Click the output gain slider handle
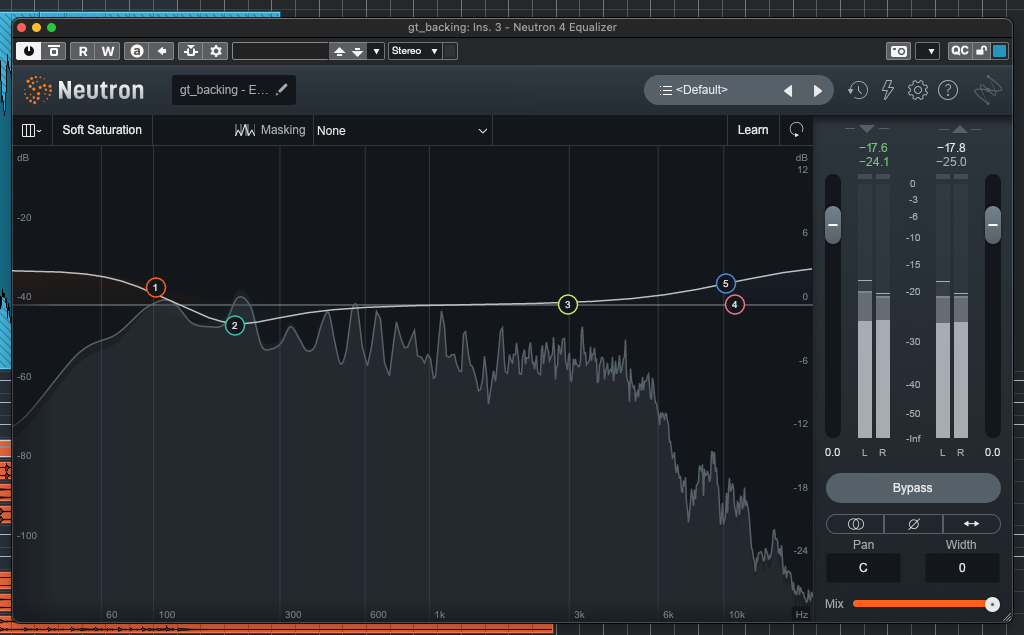Image resolution: width=1024 pixels, height=635 pixels. 993,225
